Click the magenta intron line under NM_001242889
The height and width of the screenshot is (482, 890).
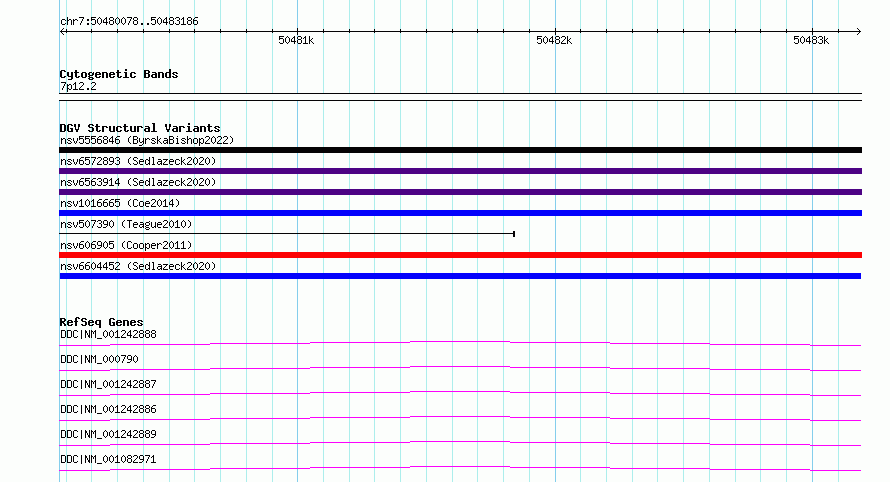tap(460, 442)
